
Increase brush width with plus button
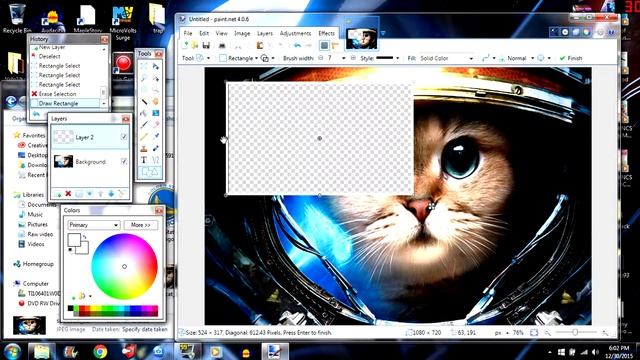[x=353, y=58]
